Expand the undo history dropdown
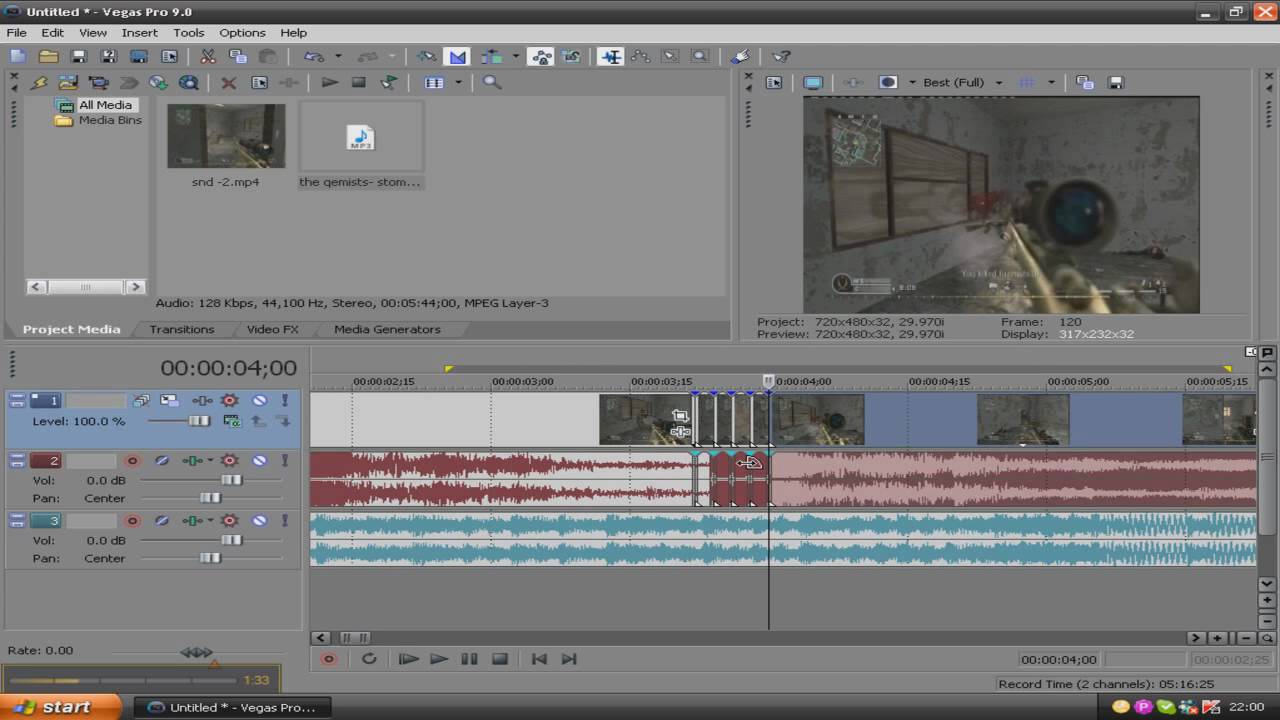This screenshot has height=720, width=1280. [x=338, y=57]
